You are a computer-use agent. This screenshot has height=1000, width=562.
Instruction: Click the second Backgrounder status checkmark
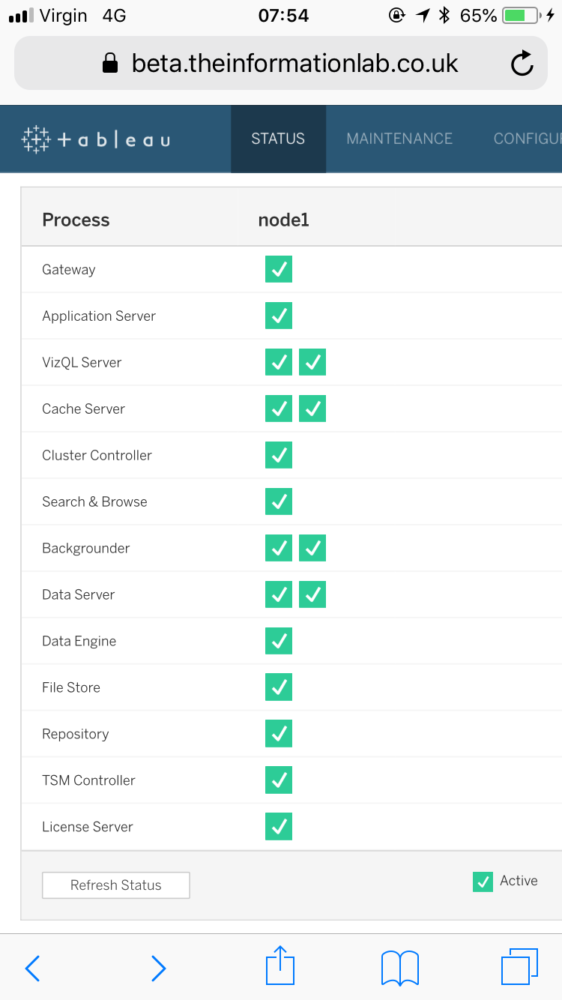click(x=313, y=548)
